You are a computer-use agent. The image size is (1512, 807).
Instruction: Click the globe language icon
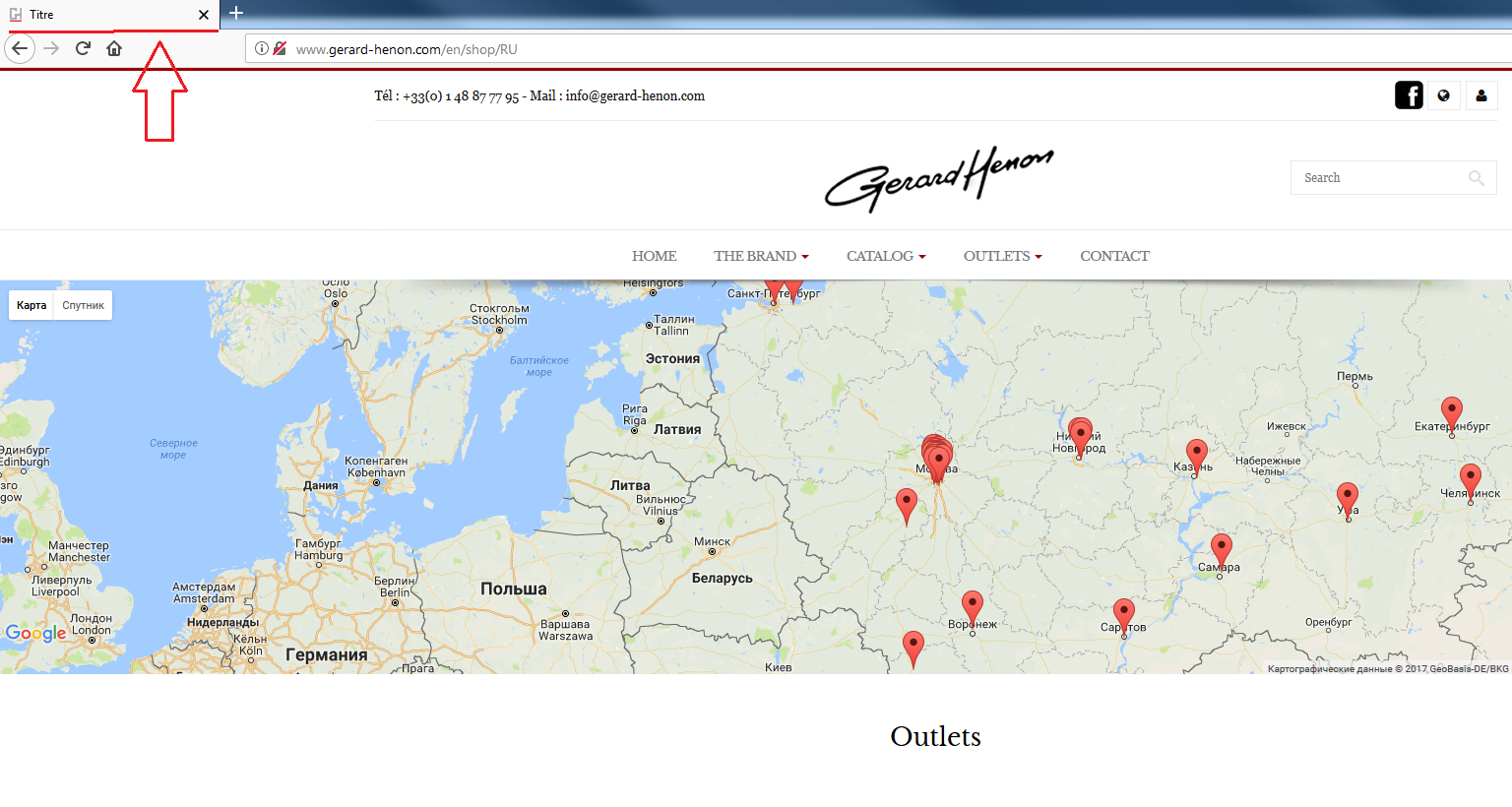tap(1444, 95)
